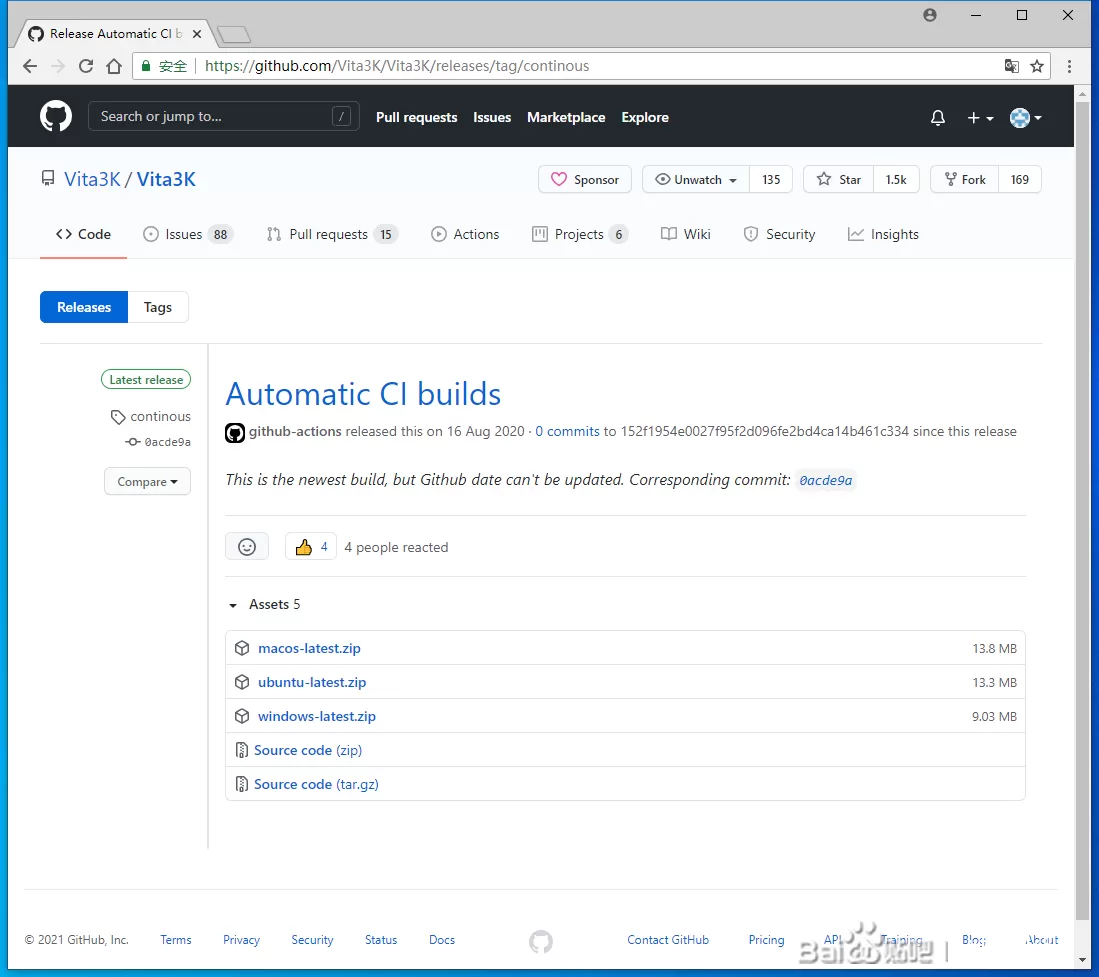Viewport: 1099px width, 977px height.
Task: Switch to the Wiki tab
Action: [685, 234]
